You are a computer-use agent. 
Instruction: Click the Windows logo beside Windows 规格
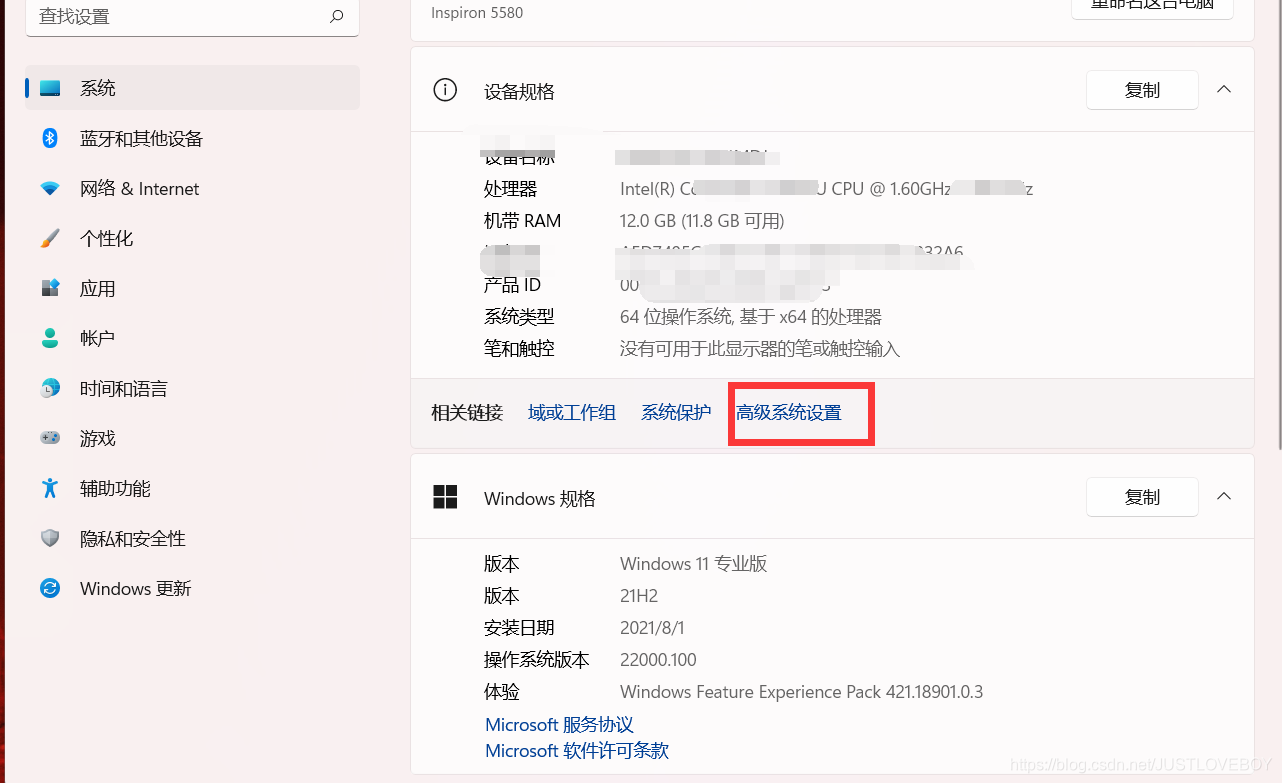[x=445, y=496]
